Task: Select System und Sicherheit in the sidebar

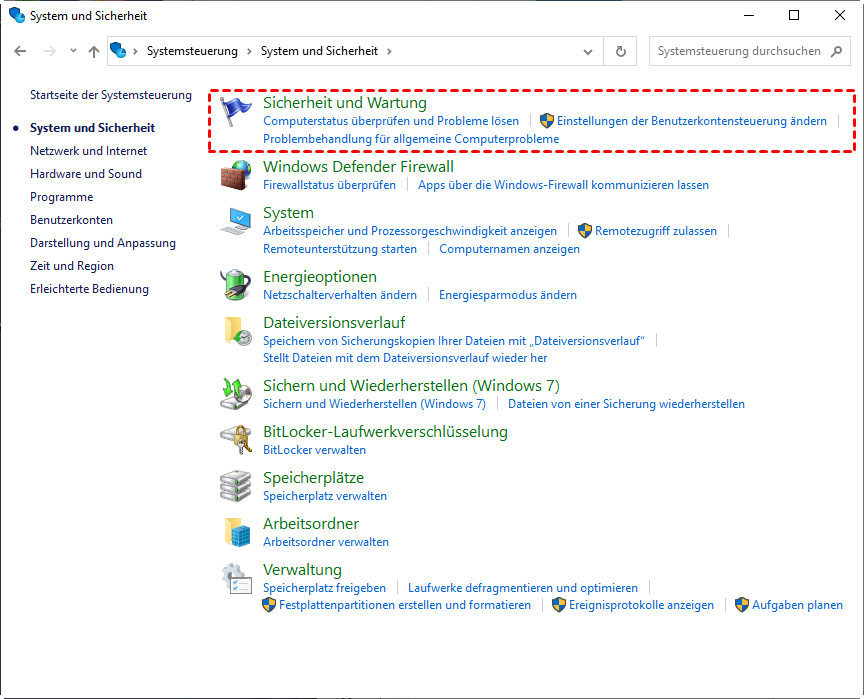Action: [92, 128]
